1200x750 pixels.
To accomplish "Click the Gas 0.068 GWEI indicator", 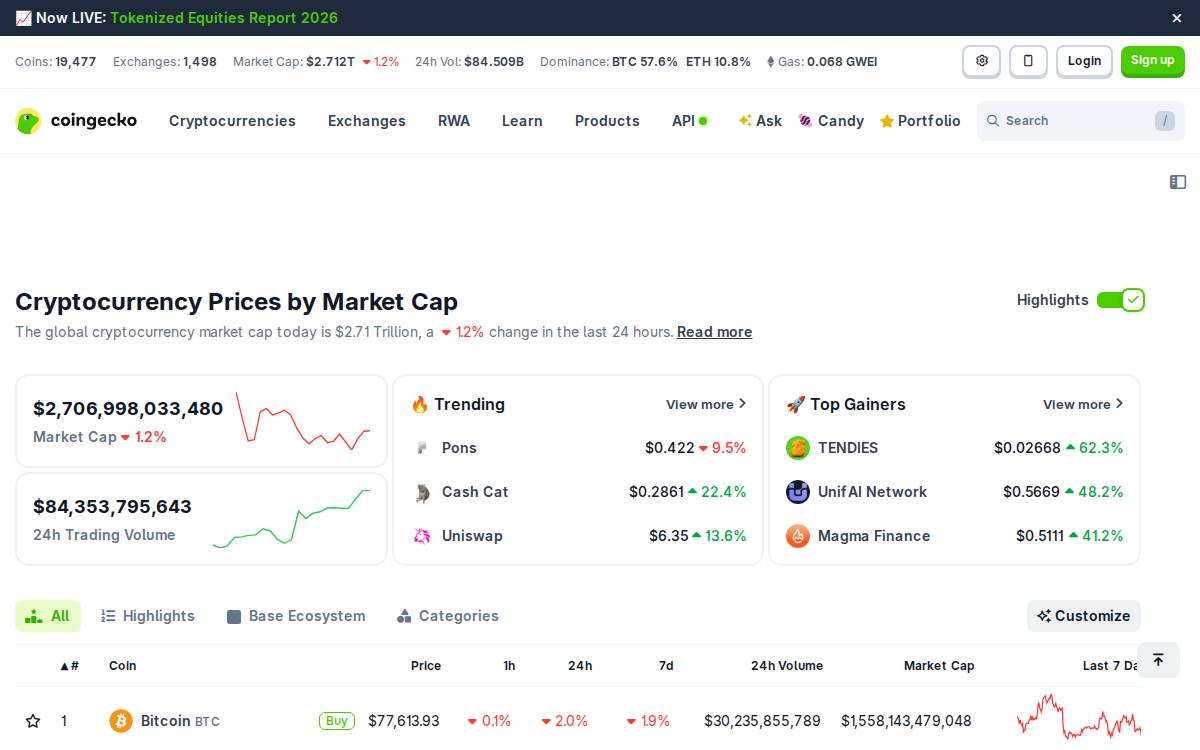I will [x=822, y=62].
